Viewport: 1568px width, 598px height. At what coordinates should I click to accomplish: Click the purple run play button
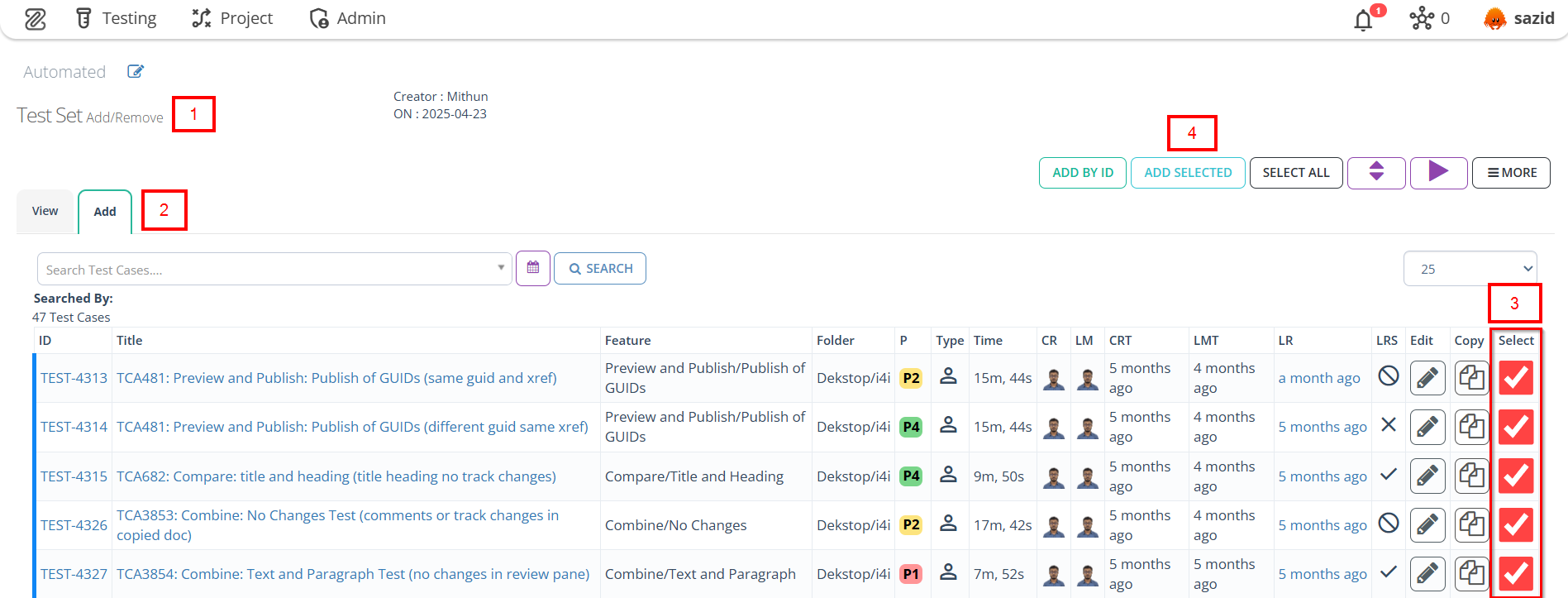click(x=1438, y=172)
